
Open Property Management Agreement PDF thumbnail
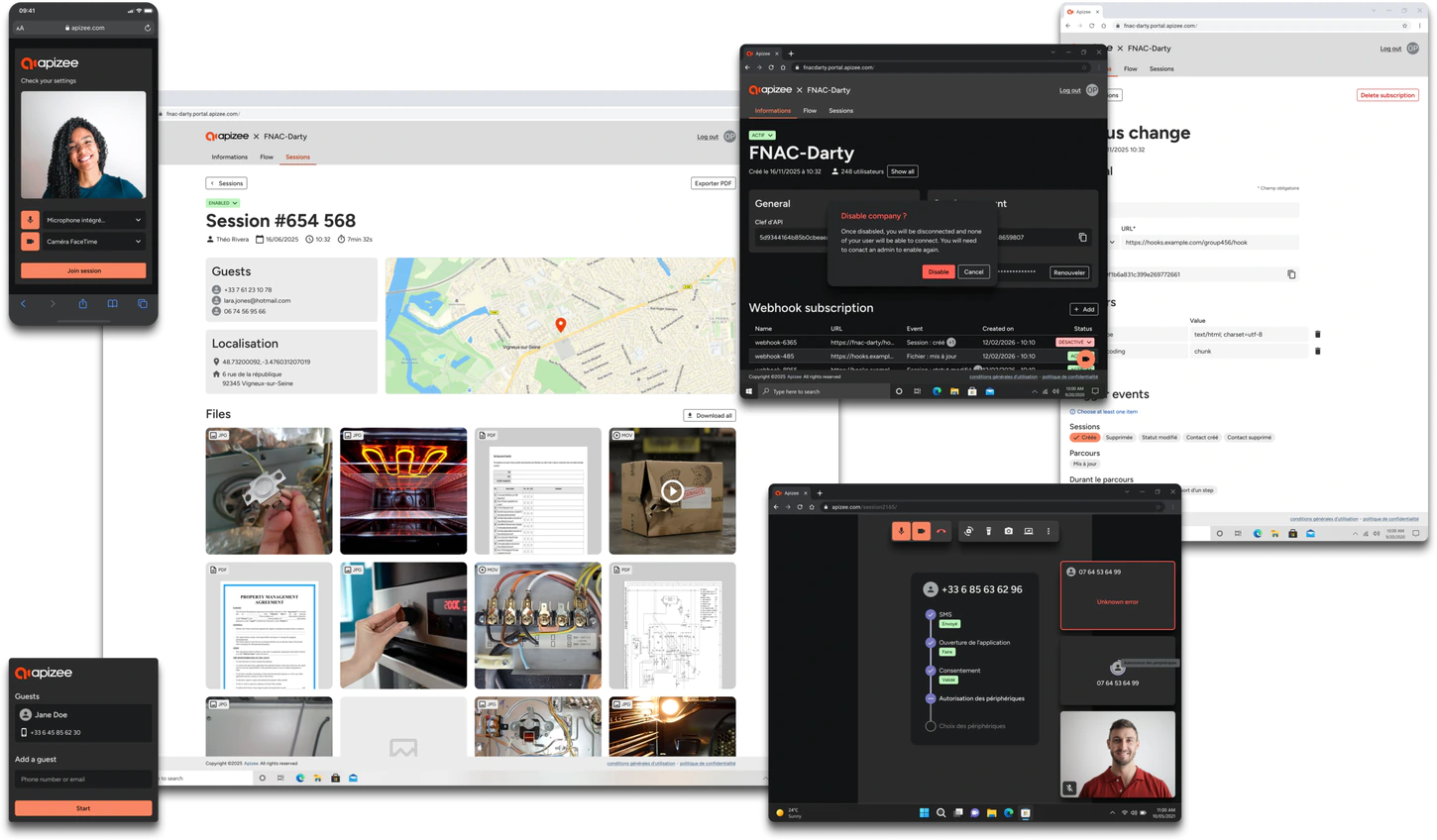pos(269,626)
